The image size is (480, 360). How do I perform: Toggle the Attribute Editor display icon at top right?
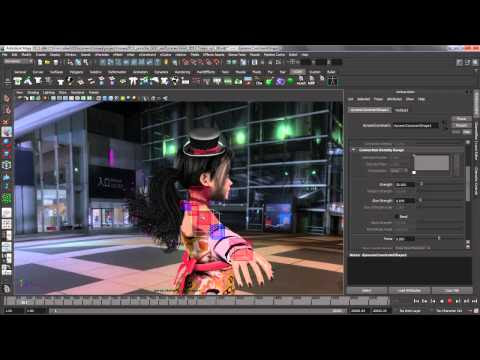pos(460,62)
